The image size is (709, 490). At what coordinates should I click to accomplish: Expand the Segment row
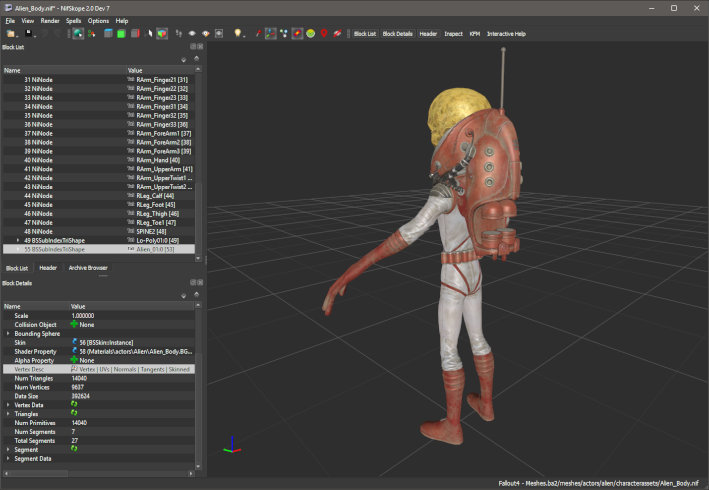pos(8,450)
